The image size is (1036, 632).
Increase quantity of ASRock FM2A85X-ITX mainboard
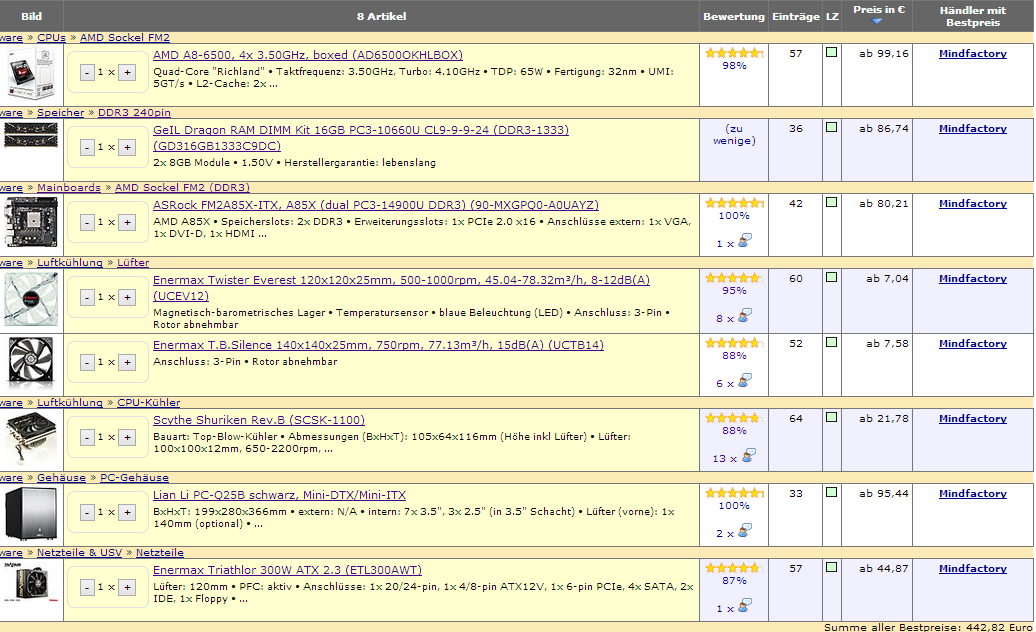click(128, 222)
